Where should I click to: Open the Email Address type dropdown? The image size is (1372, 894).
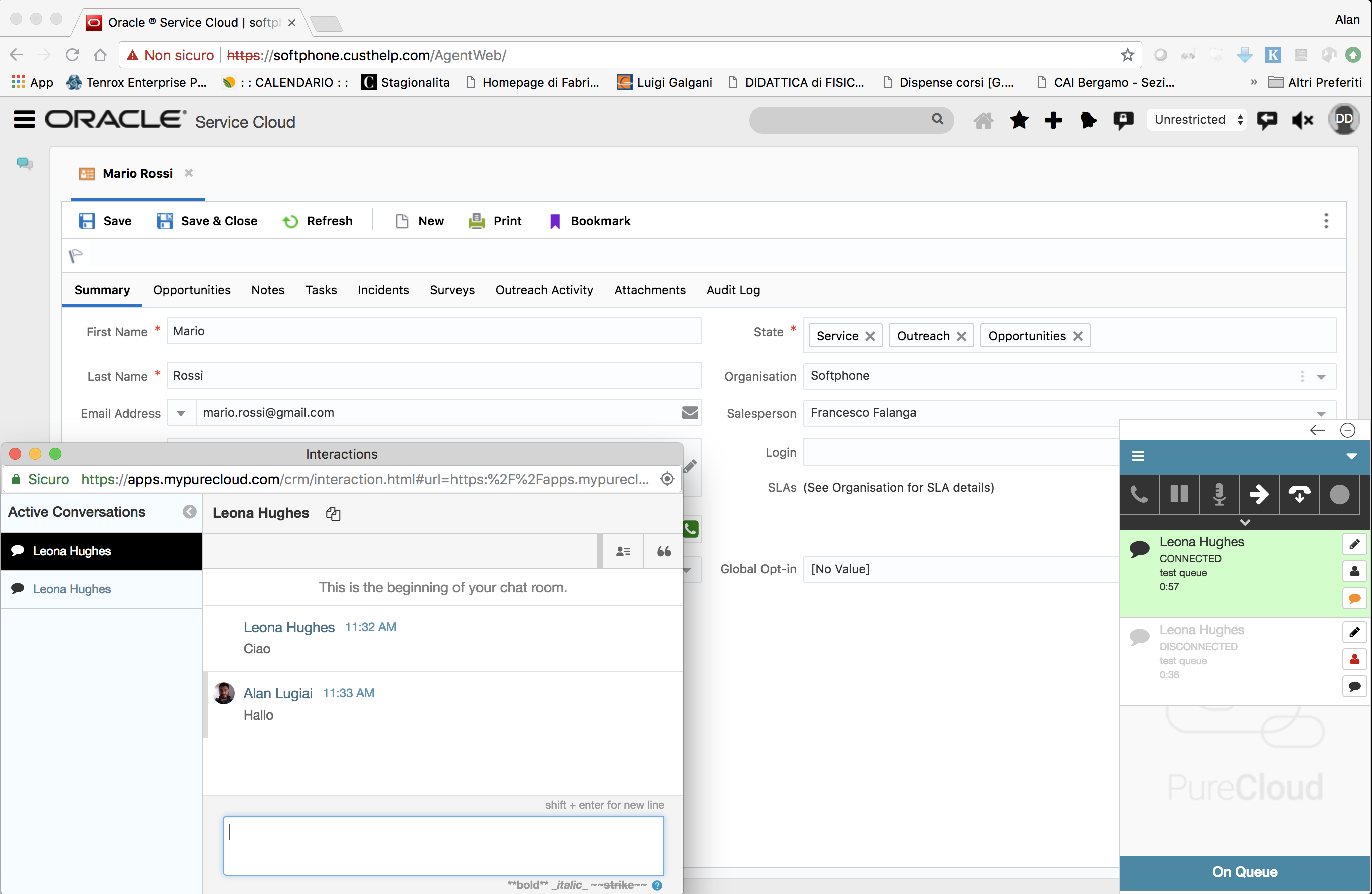[181, 413]
